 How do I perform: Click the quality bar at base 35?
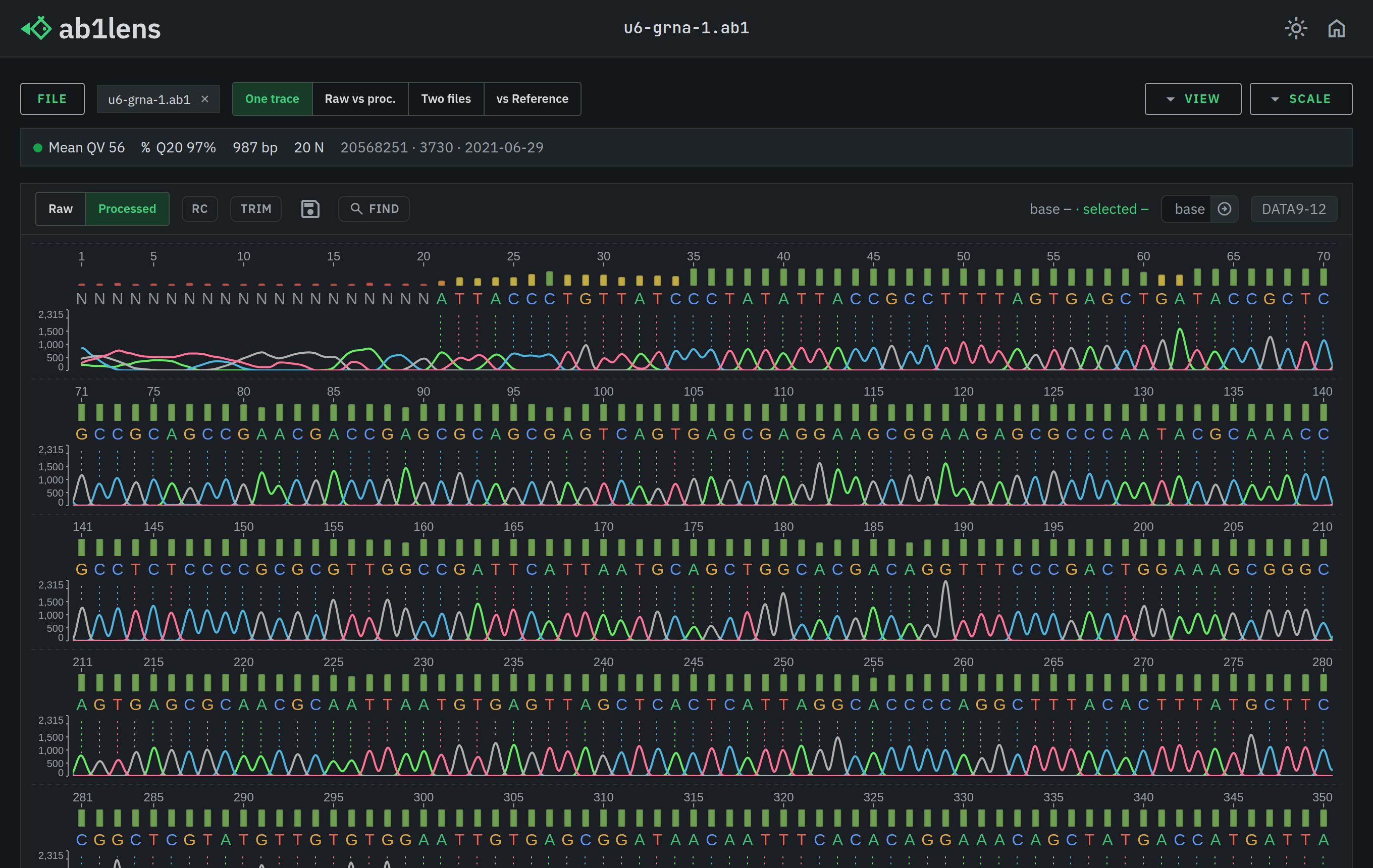click(694, 277)
